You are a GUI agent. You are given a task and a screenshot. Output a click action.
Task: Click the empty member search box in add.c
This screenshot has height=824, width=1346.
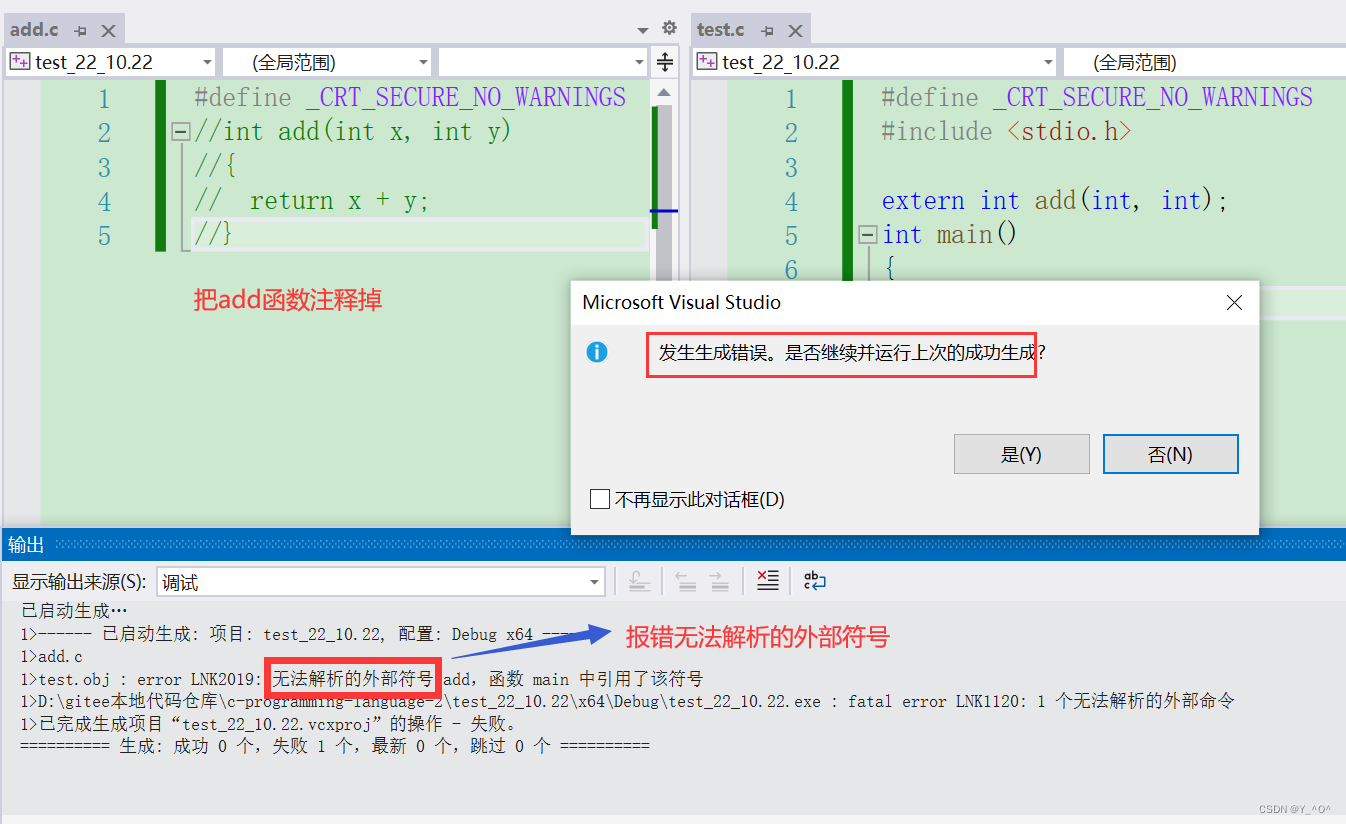coord(540,61)
